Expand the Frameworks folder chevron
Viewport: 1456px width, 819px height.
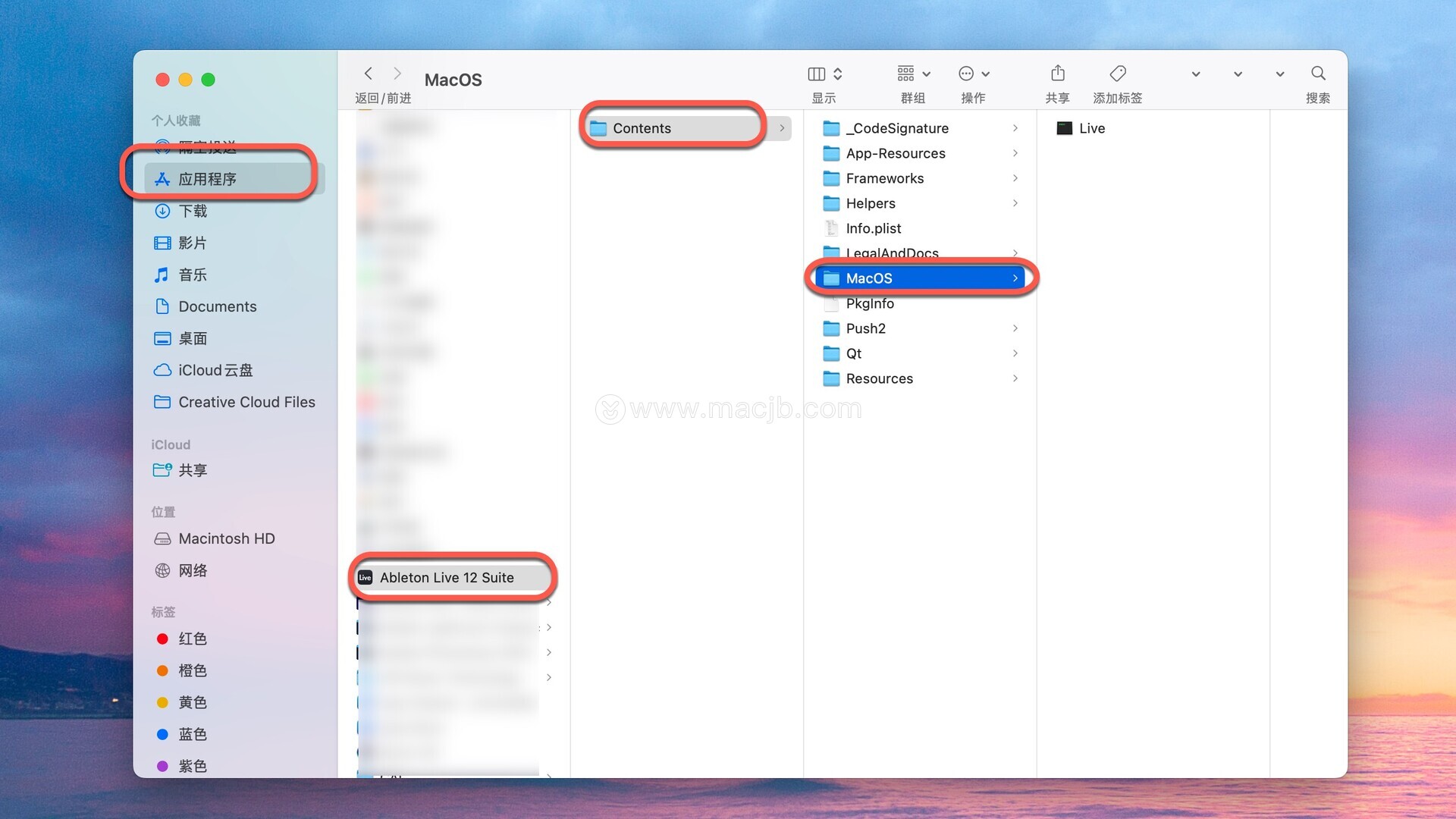point(1015,178)
